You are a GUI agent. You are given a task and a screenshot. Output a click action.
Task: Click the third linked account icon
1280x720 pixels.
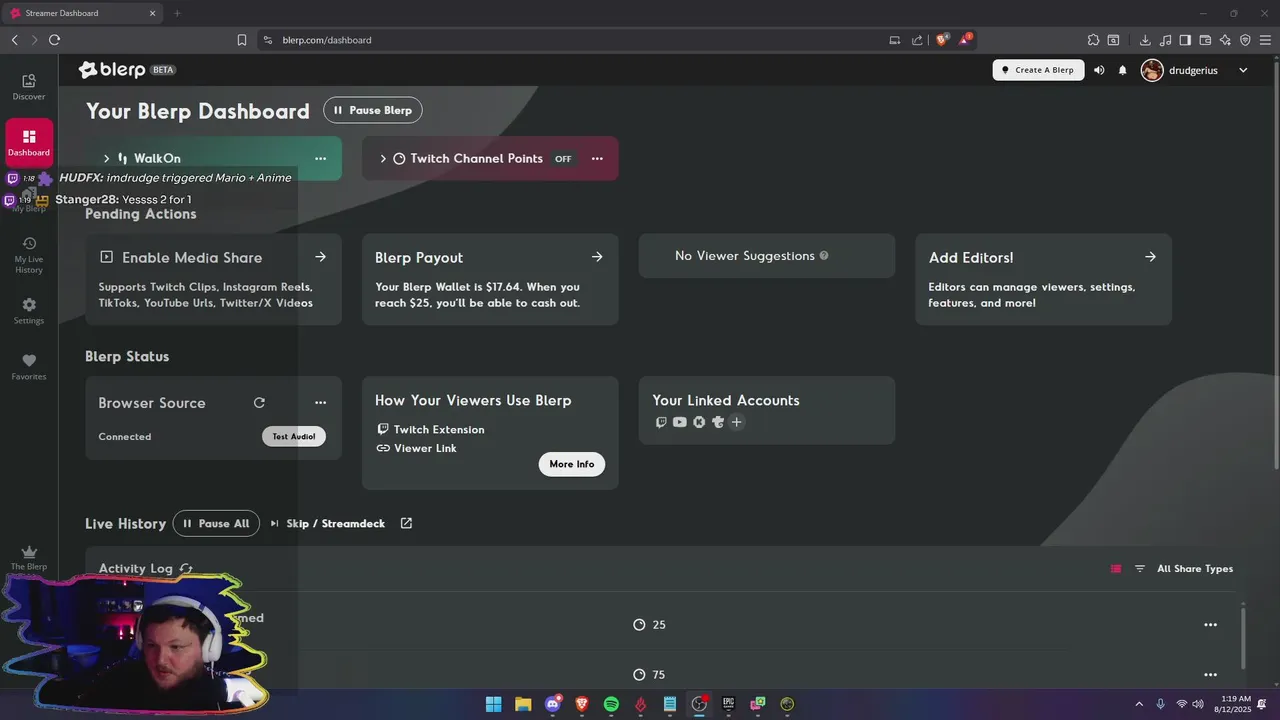(699, 422)
